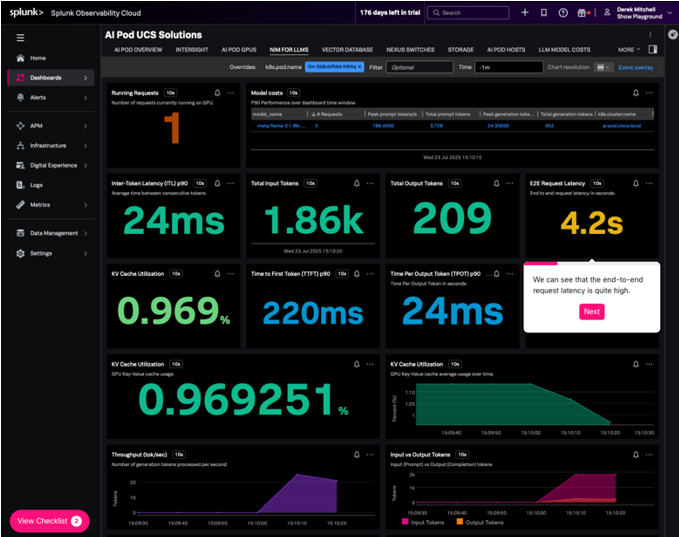Open Digital Experience section icon
Screen dimensions: 679x537
(x=20, y=165)
